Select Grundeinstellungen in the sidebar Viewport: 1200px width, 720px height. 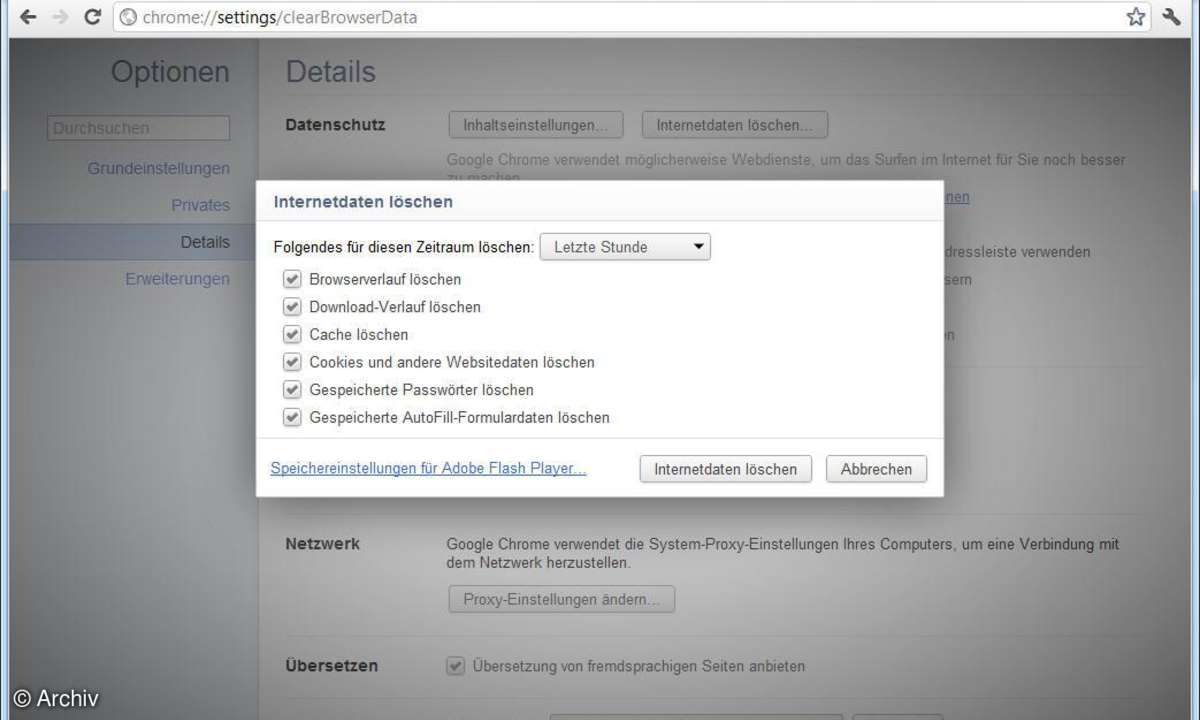[159, 168]
